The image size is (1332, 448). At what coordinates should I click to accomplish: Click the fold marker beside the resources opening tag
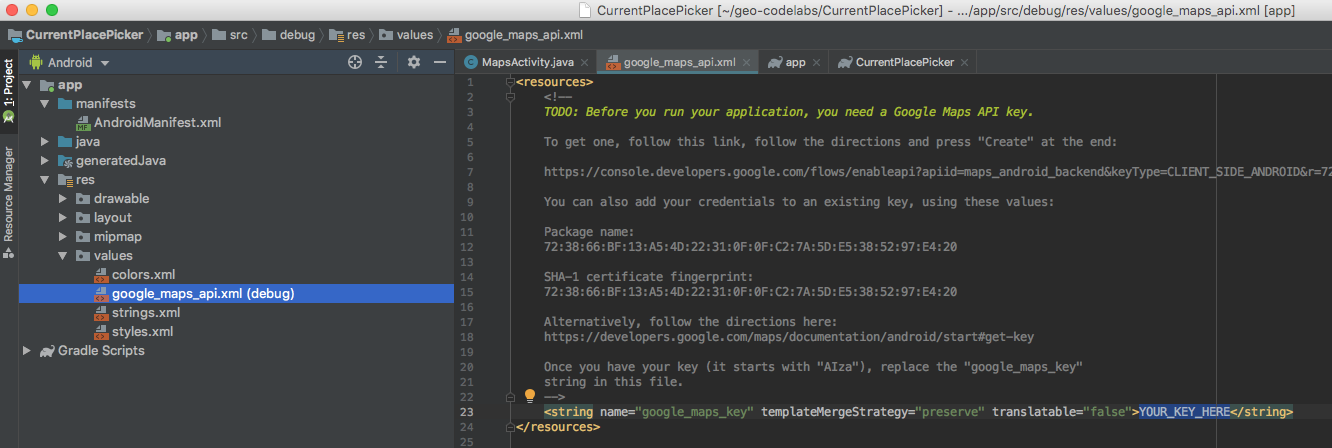[510, 82]
